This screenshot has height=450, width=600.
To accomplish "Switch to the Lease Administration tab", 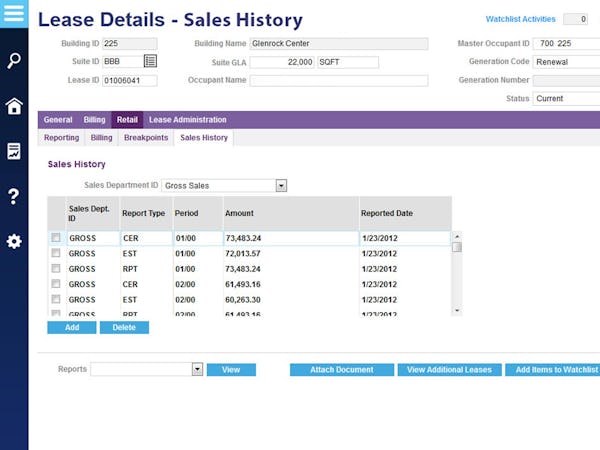I will click(187, 120).
